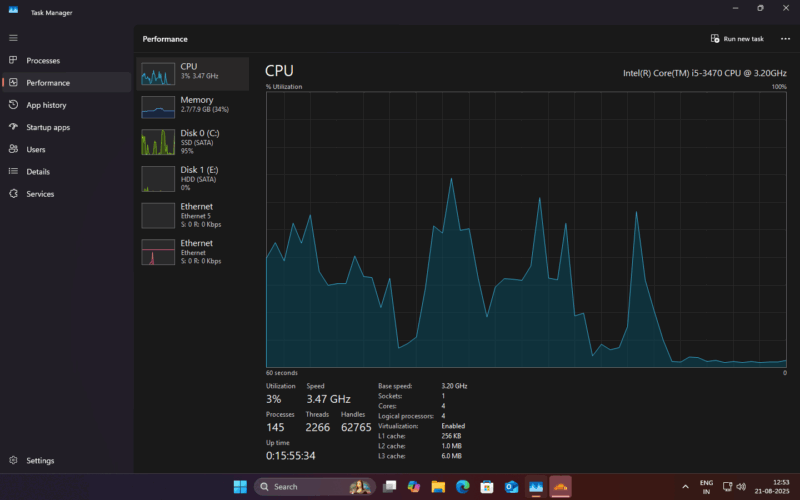Click the taskbar Search box
Screen dimensions: 800x500
(315, 486)
